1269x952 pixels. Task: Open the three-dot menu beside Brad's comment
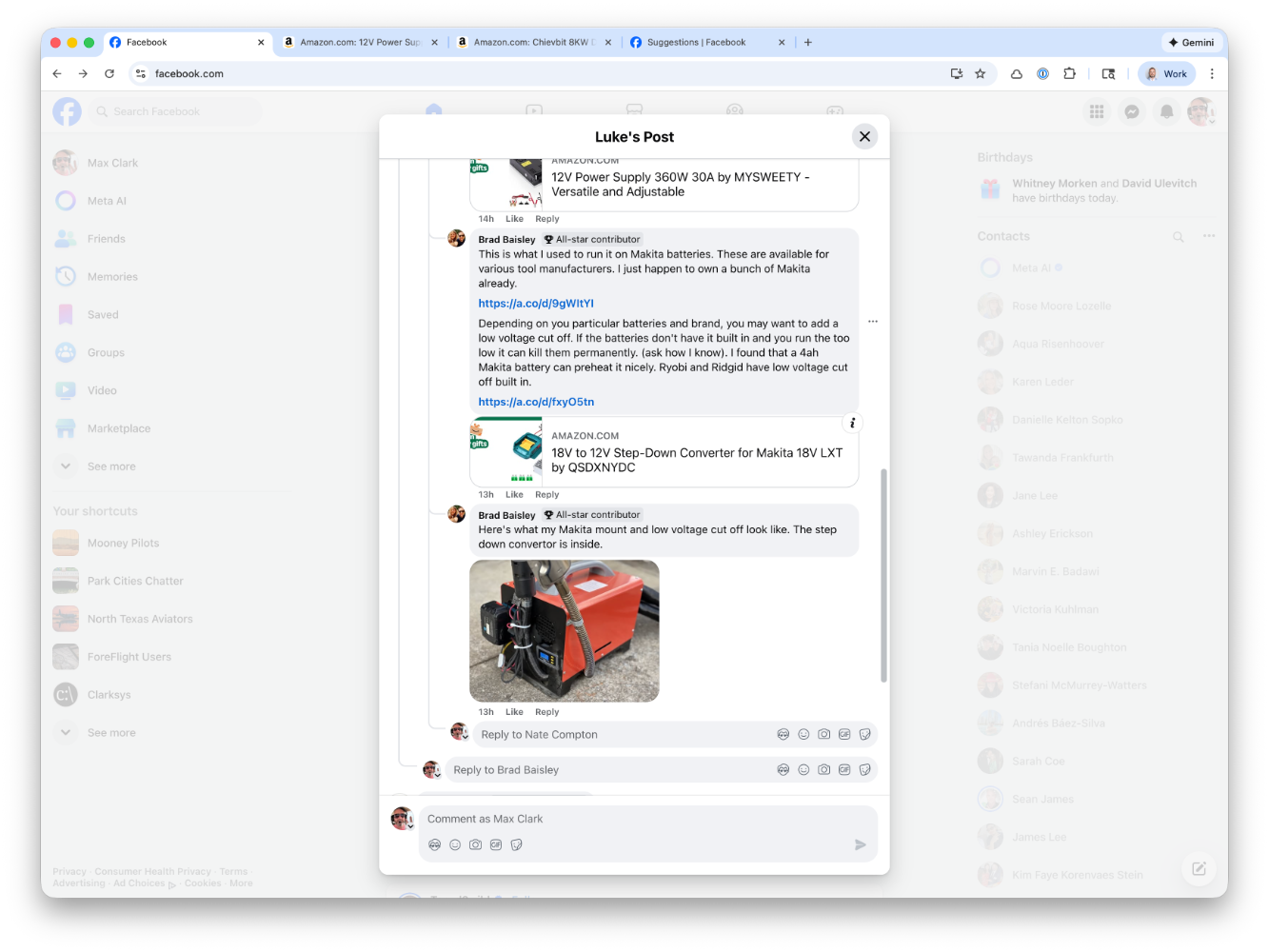873,322
